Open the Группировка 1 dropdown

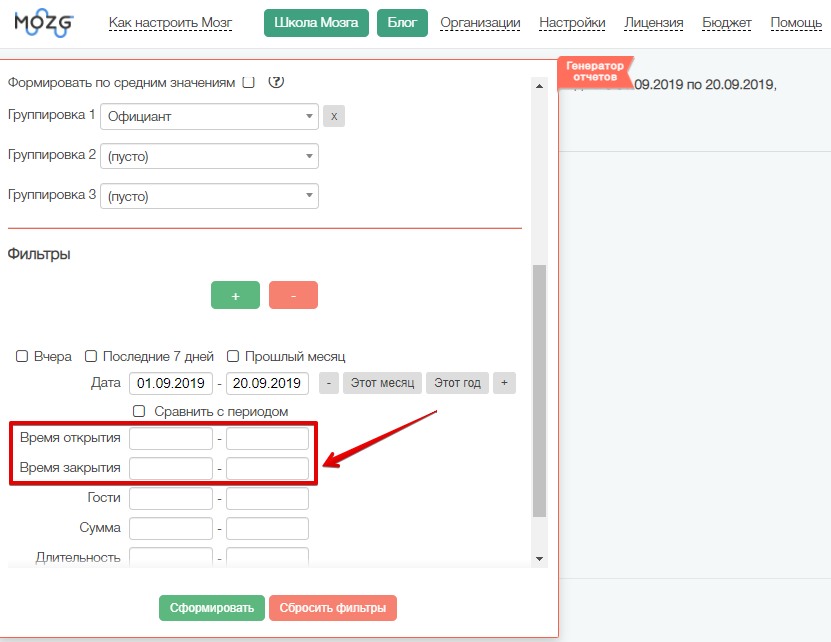209,117
